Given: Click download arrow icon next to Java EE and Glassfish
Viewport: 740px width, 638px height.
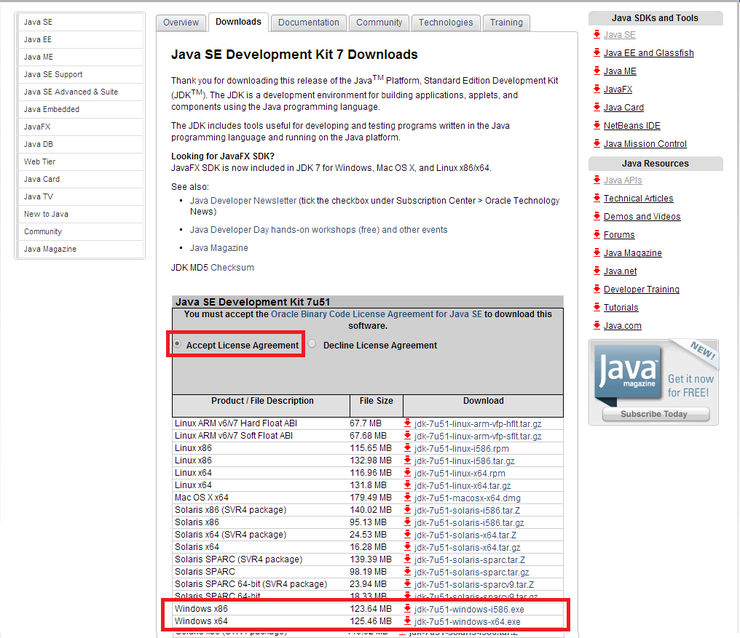Looking at the screenshot, I should pos(597,53).
